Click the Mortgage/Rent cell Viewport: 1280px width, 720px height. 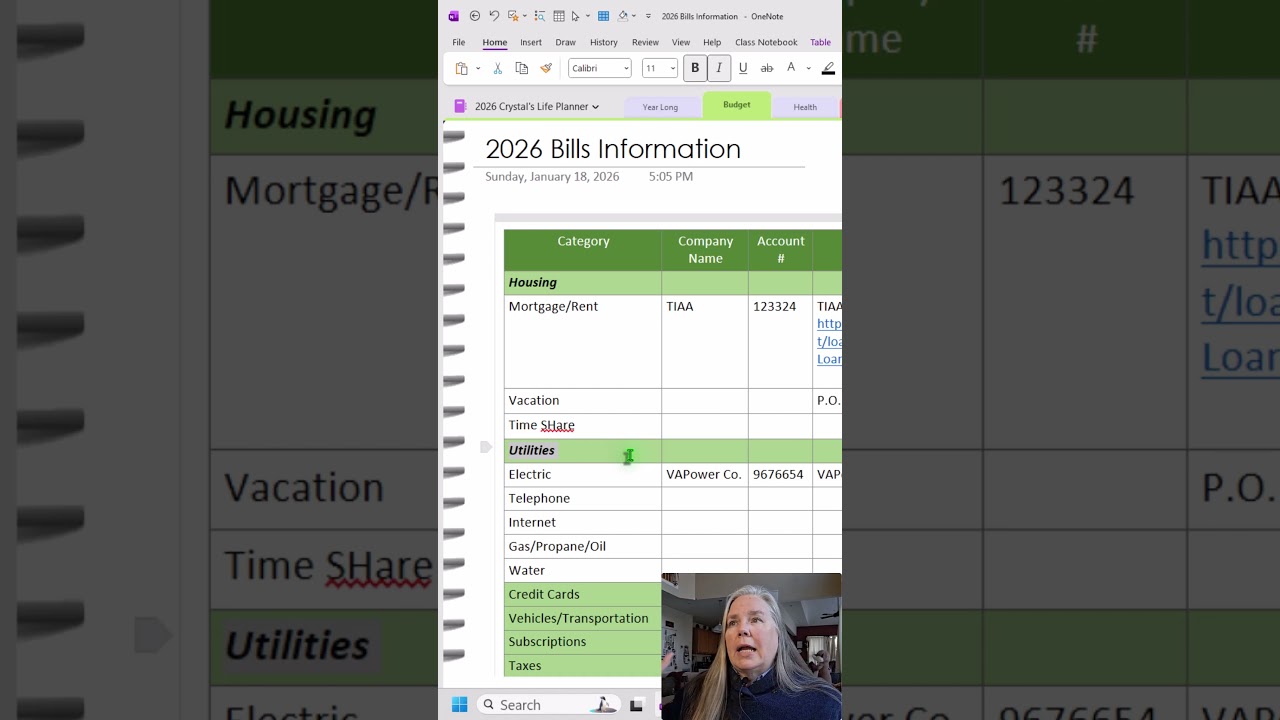(583, 341)
